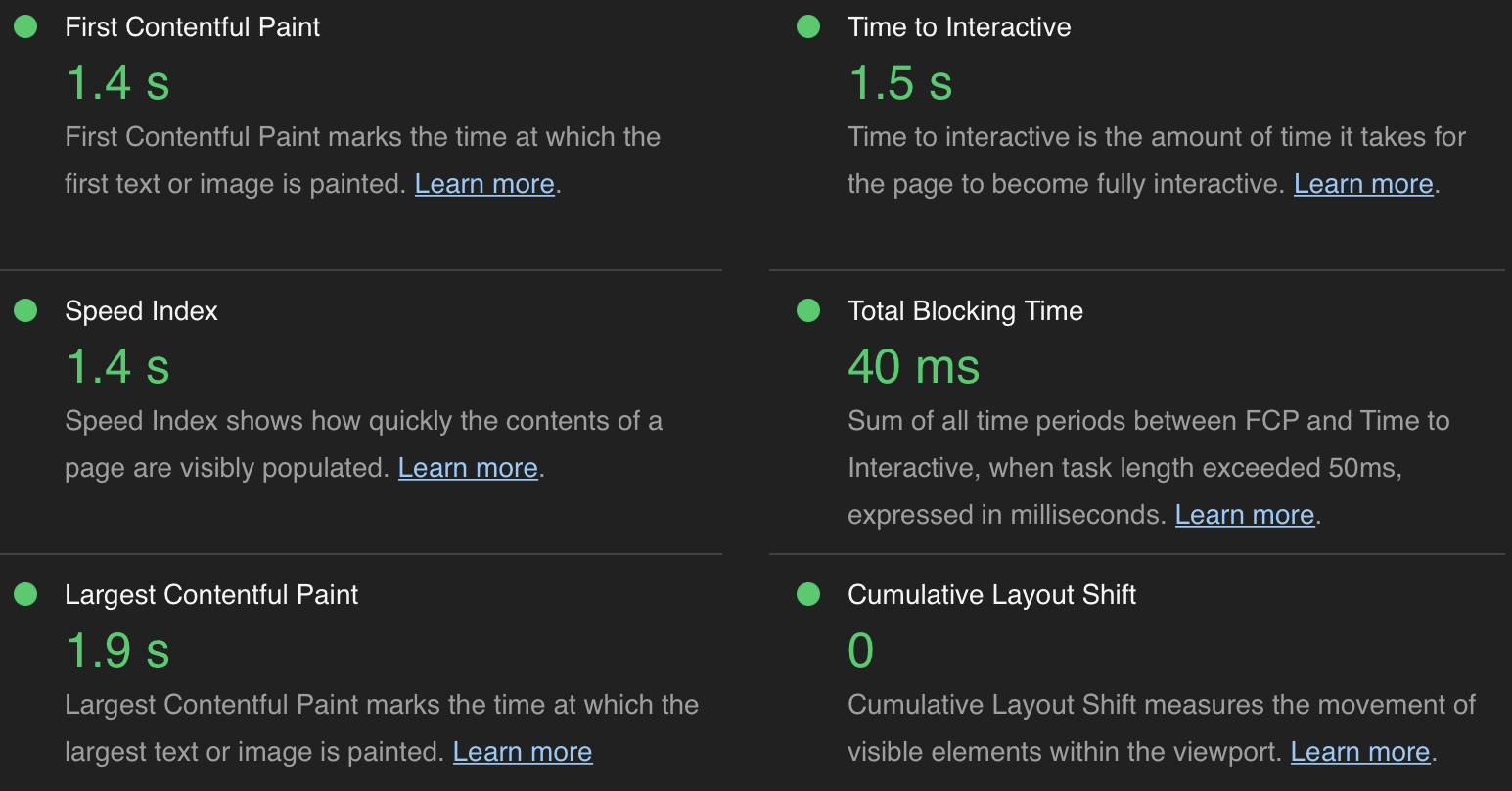This screenshot has height=791, width=1512.
Task: Select the Total Blocking Time heading
Action: pyautogui.click(x=965, y=311)
